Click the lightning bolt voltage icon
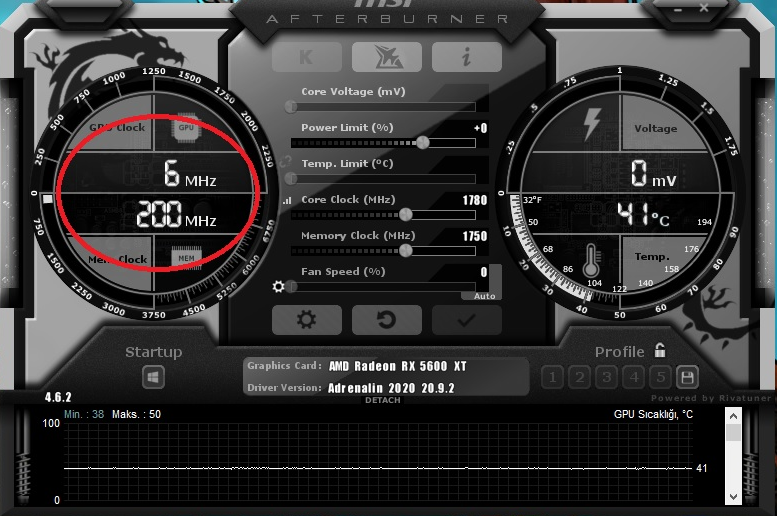Viewport: 777px width, 516px height. point(592,123)
